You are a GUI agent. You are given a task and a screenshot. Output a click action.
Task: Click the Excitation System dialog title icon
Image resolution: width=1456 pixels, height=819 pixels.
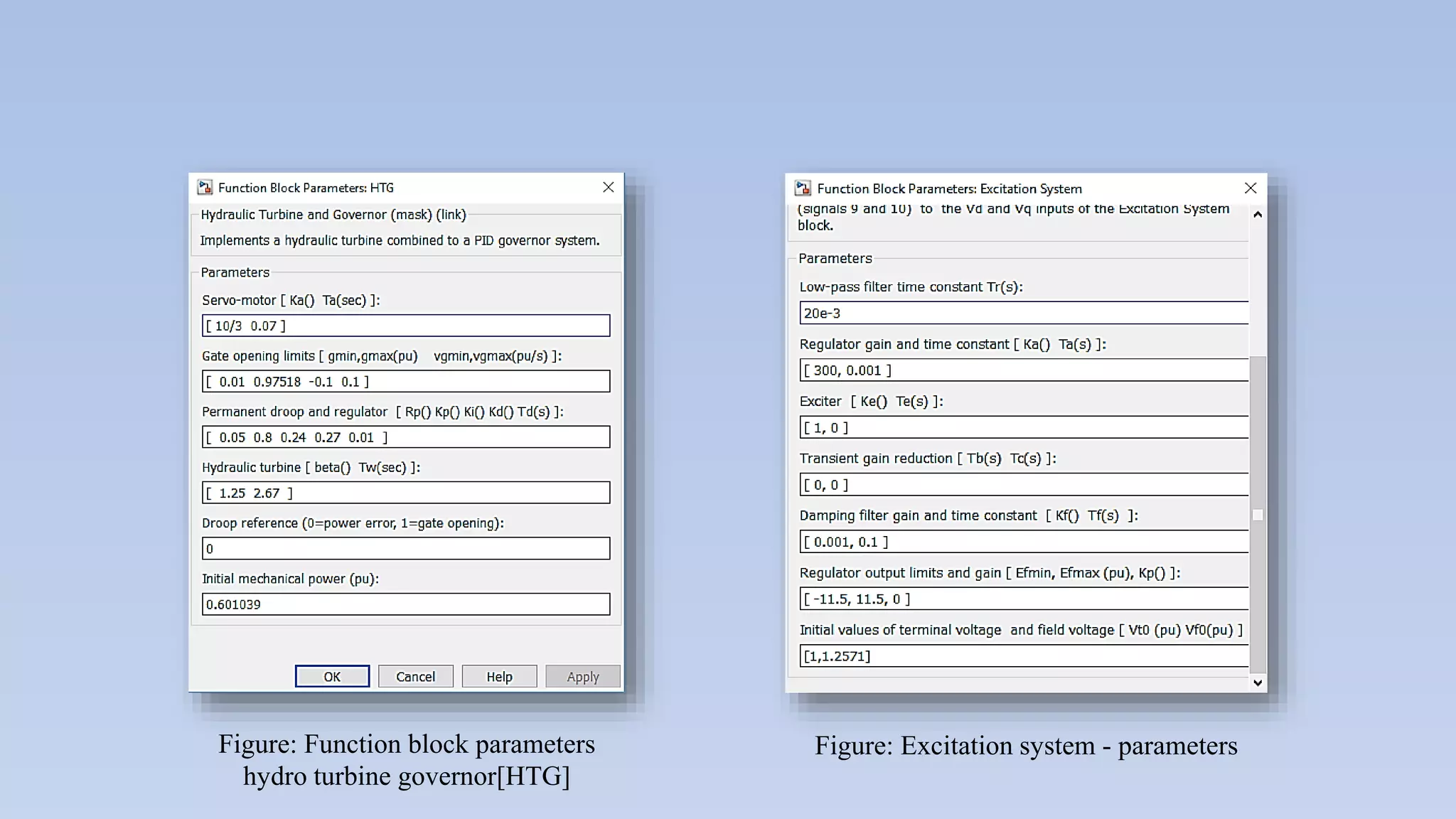pyautogui.click(x=803, y=188)
